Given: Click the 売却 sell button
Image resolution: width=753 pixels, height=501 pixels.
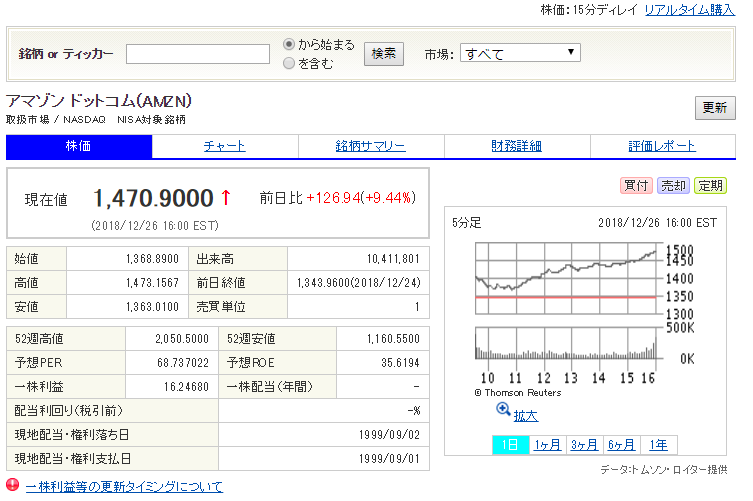Looking at the screenshot, I should [673, 185].
